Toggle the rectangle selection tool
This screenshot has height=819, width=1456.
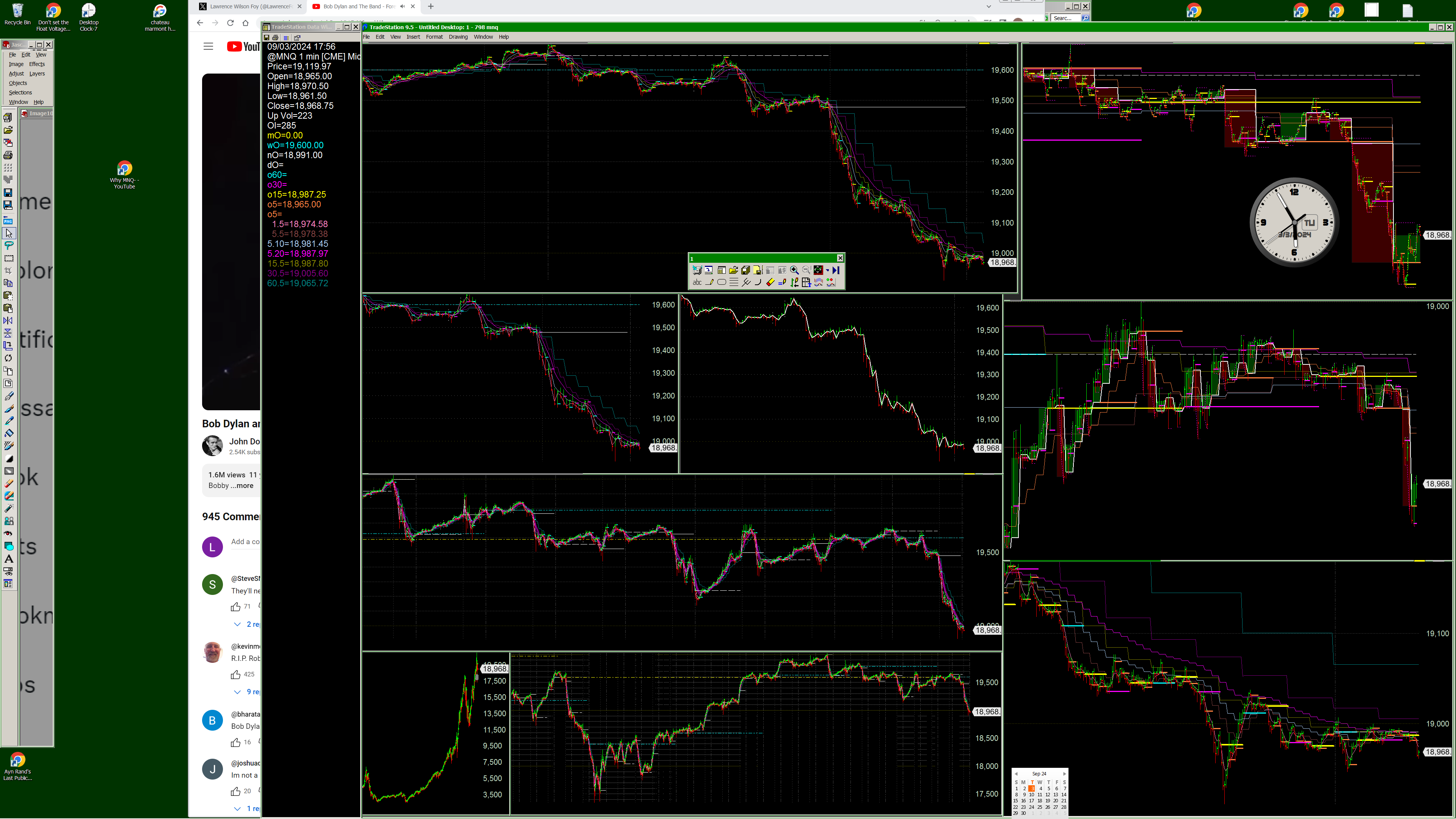8,258
